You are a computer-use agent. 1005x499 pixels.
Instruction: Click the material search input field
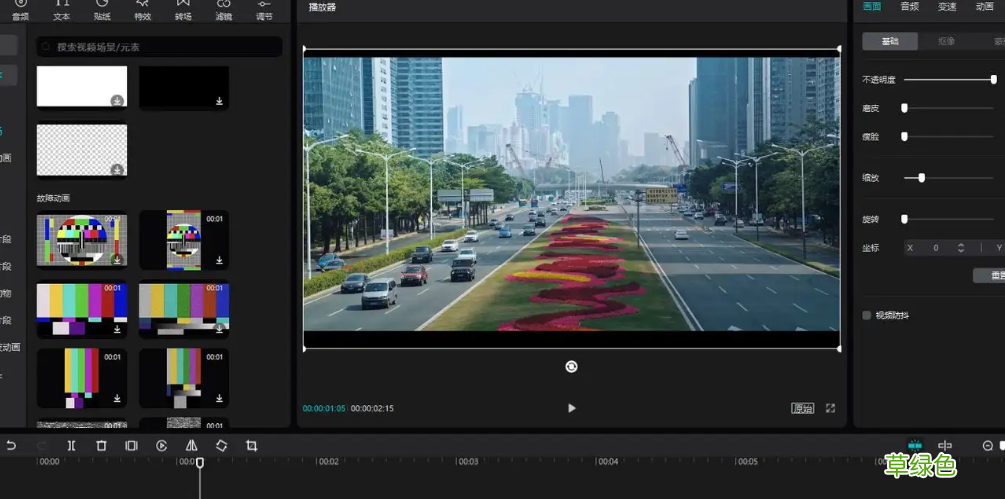(x=160, y=47)
